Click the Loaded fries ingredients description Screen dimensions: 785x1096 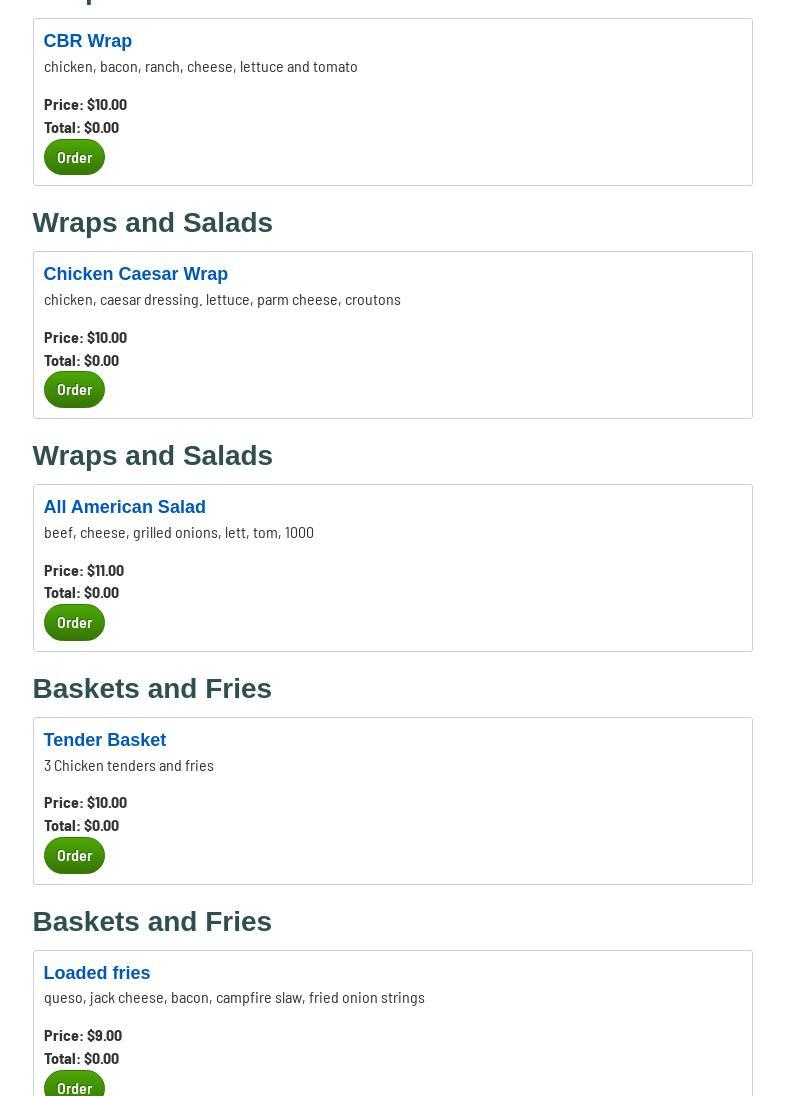coord(234,997)
